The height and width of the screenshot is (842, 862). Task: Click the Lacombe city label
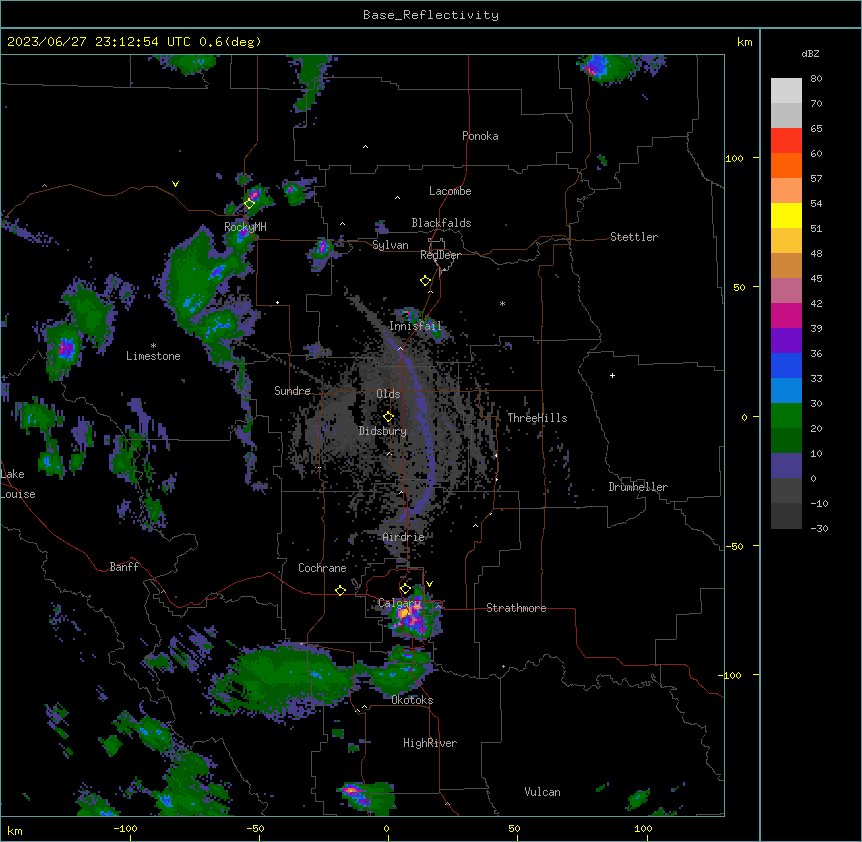pyautogui.click(x=450, y=191)
